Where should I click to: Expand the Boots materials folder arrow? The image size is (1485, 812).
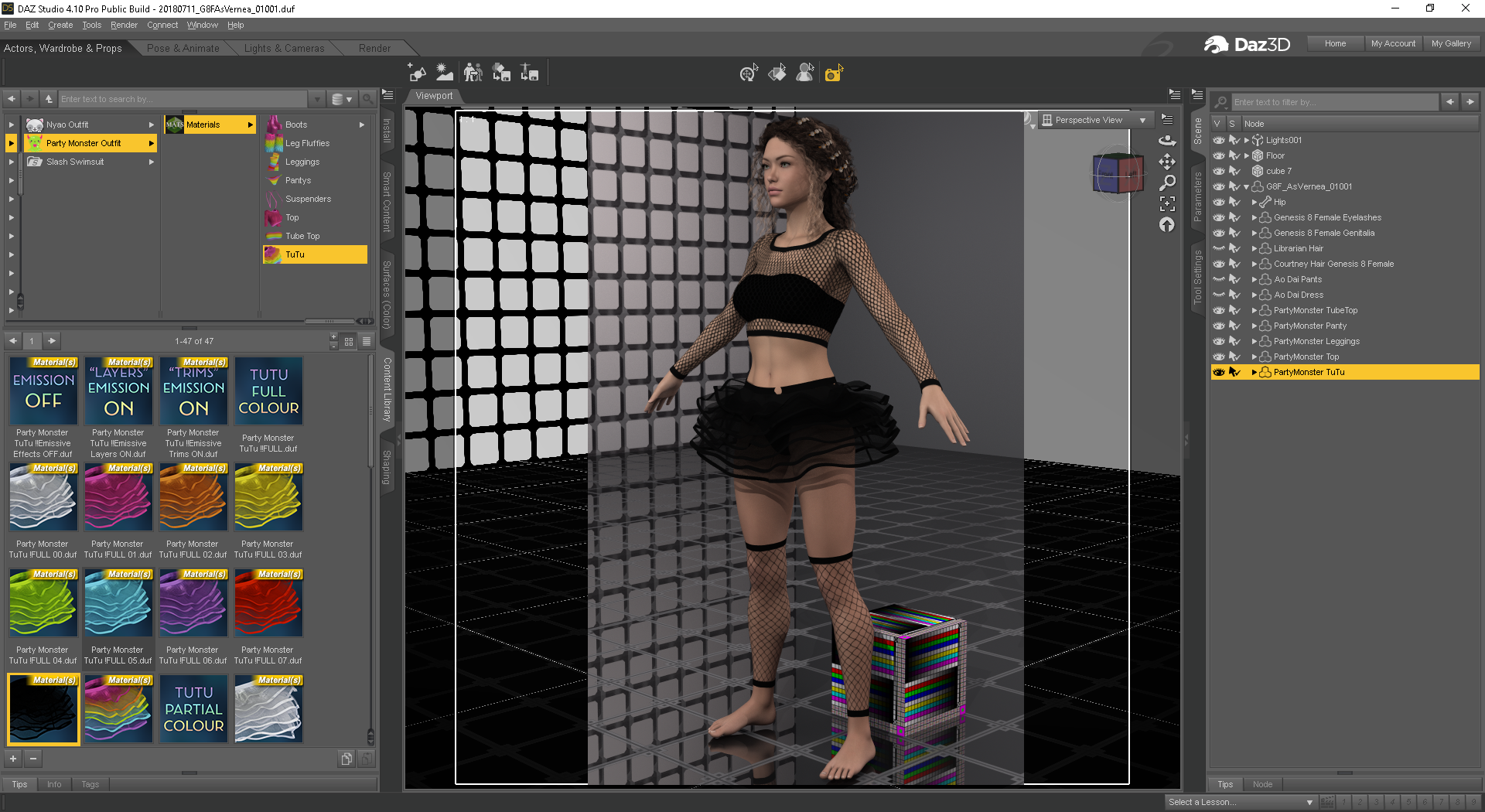pos(361,125)
